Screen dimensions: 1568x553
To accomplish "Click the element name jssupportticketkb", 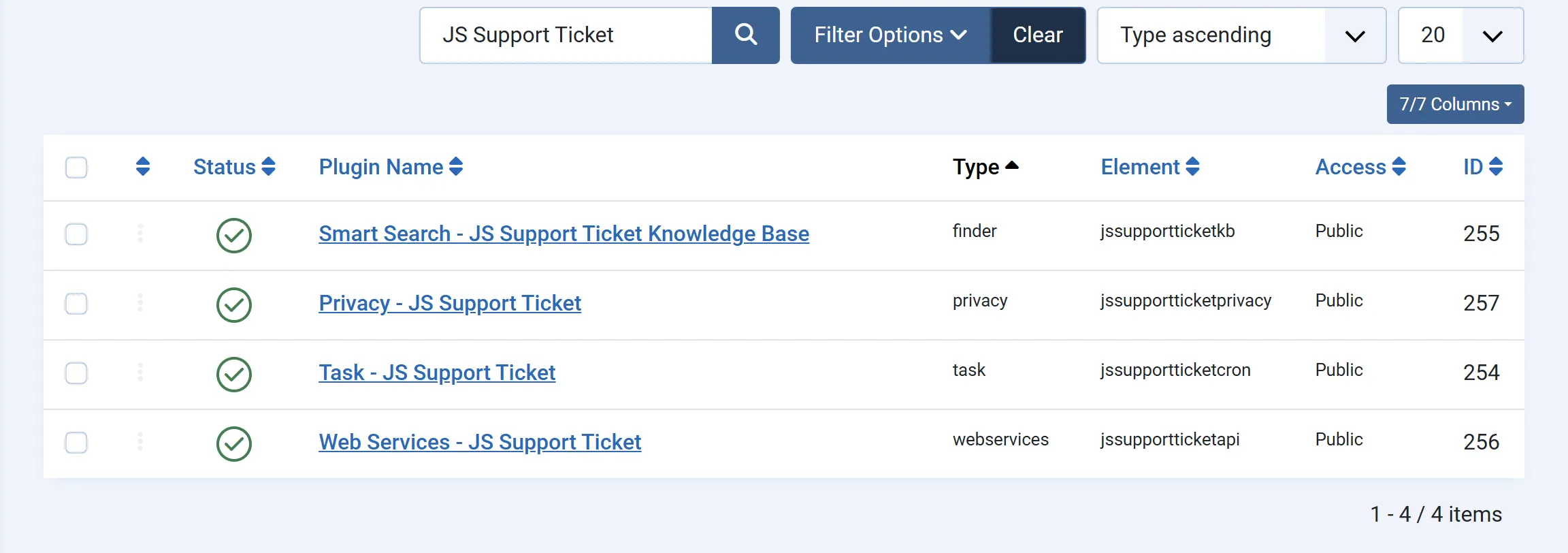I will [1168, 231].
